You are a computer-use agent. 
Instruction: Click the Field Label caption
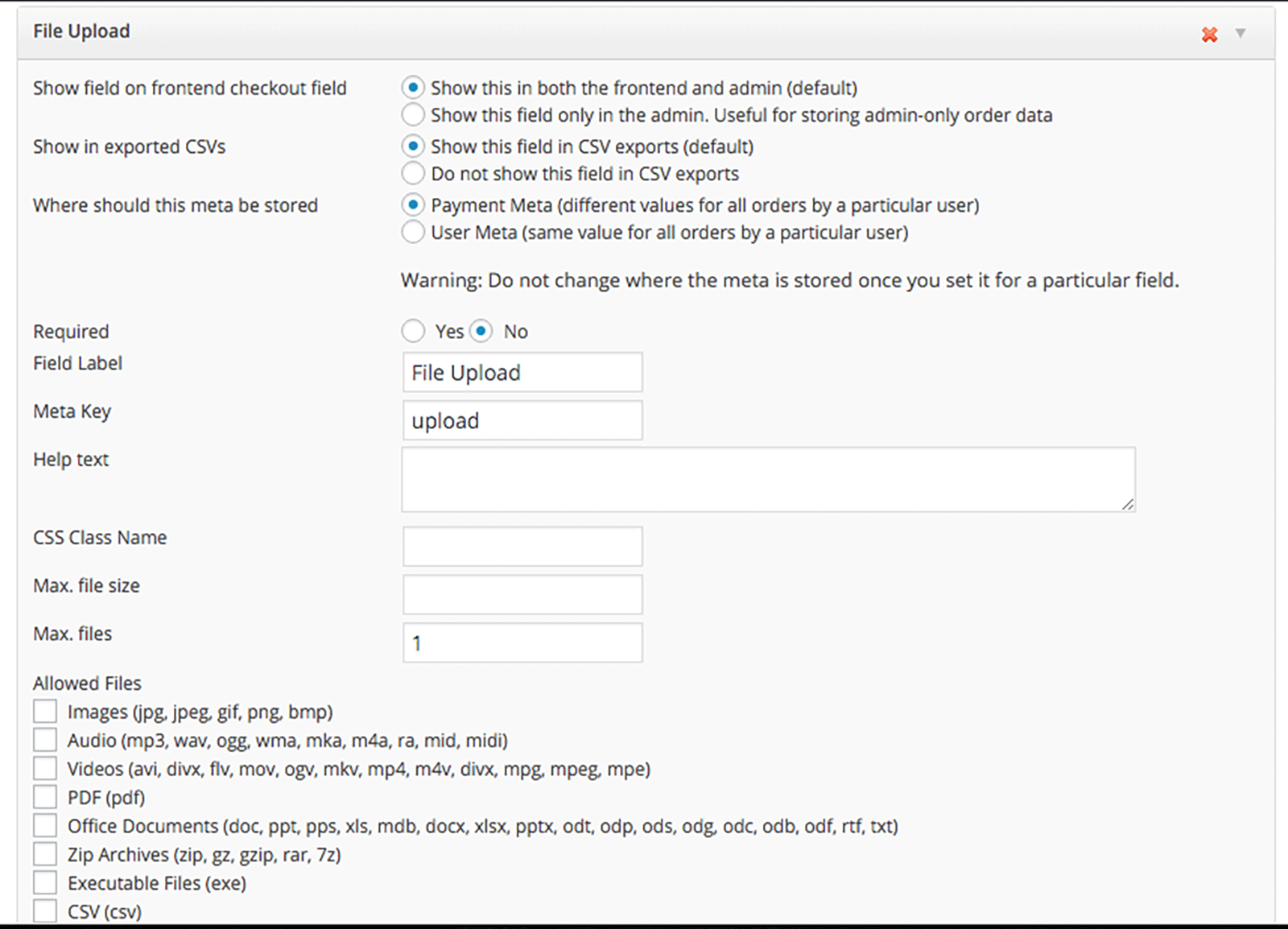(77, 364)
